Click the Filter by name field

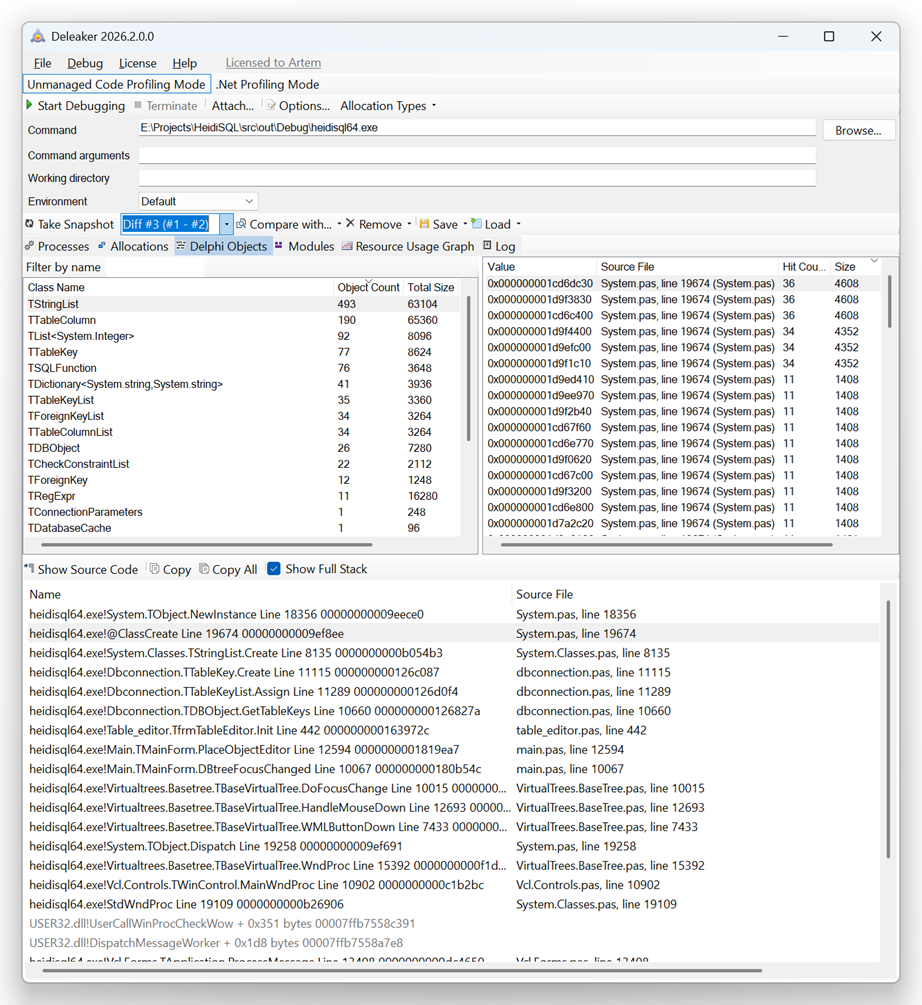[155, 267]
